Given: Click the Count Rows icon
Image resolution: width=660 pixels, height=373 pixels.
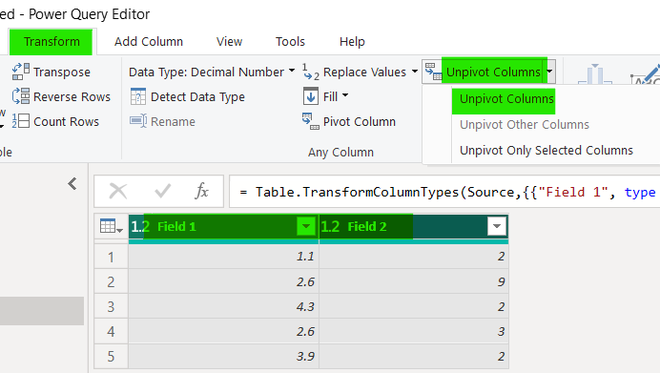Looking at the screenshot, I should (x=21, y=121).
